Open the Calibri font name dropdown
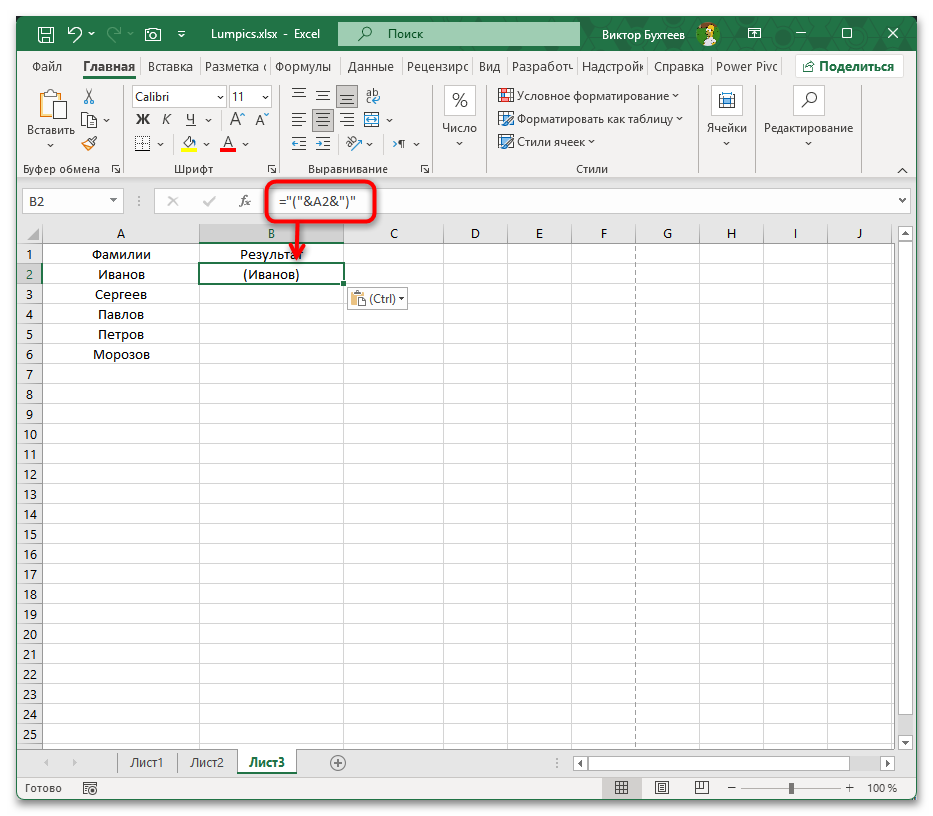 click(x=219, y=97)
